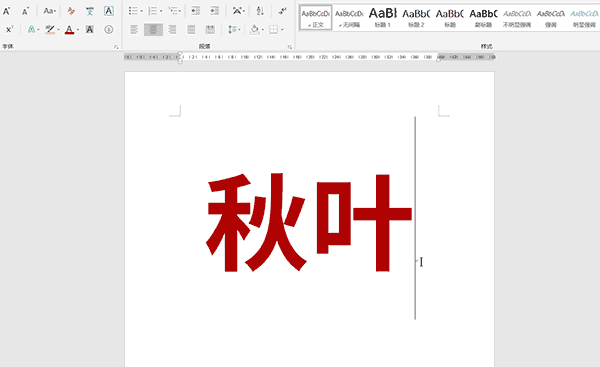Expand the Change Case dropdown arrow
Image resolution: width=600 pixels, height=367 pixels.
pyautogui.click(x=55, y=11)
